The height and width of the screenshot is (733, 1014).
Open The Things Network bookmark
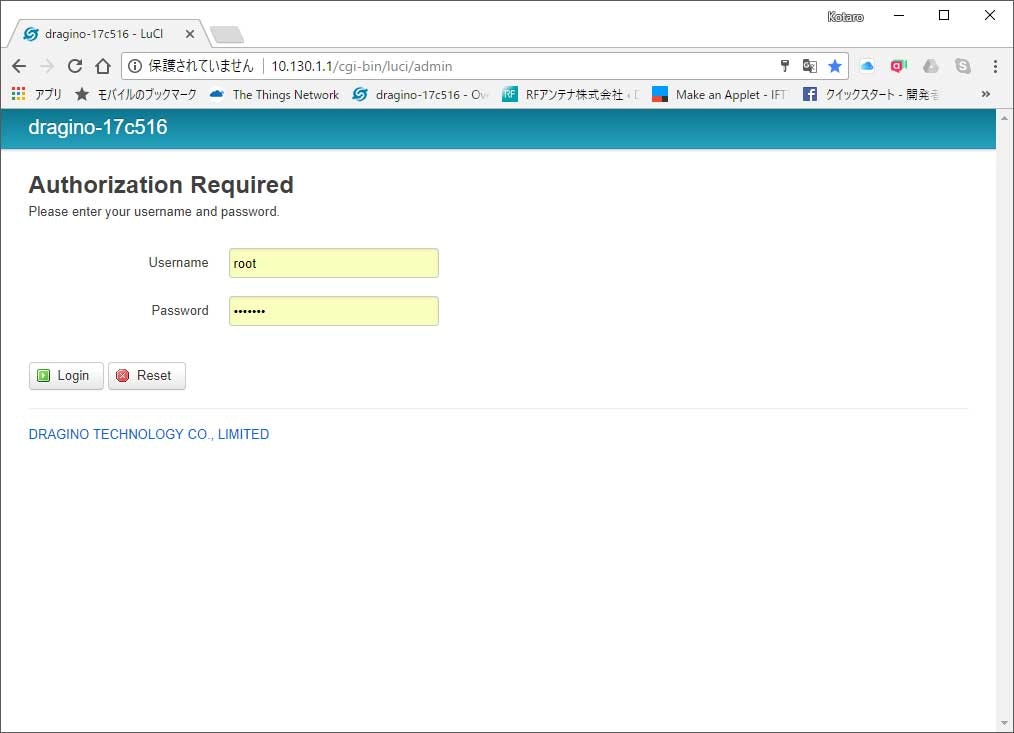tap(275, 94)
